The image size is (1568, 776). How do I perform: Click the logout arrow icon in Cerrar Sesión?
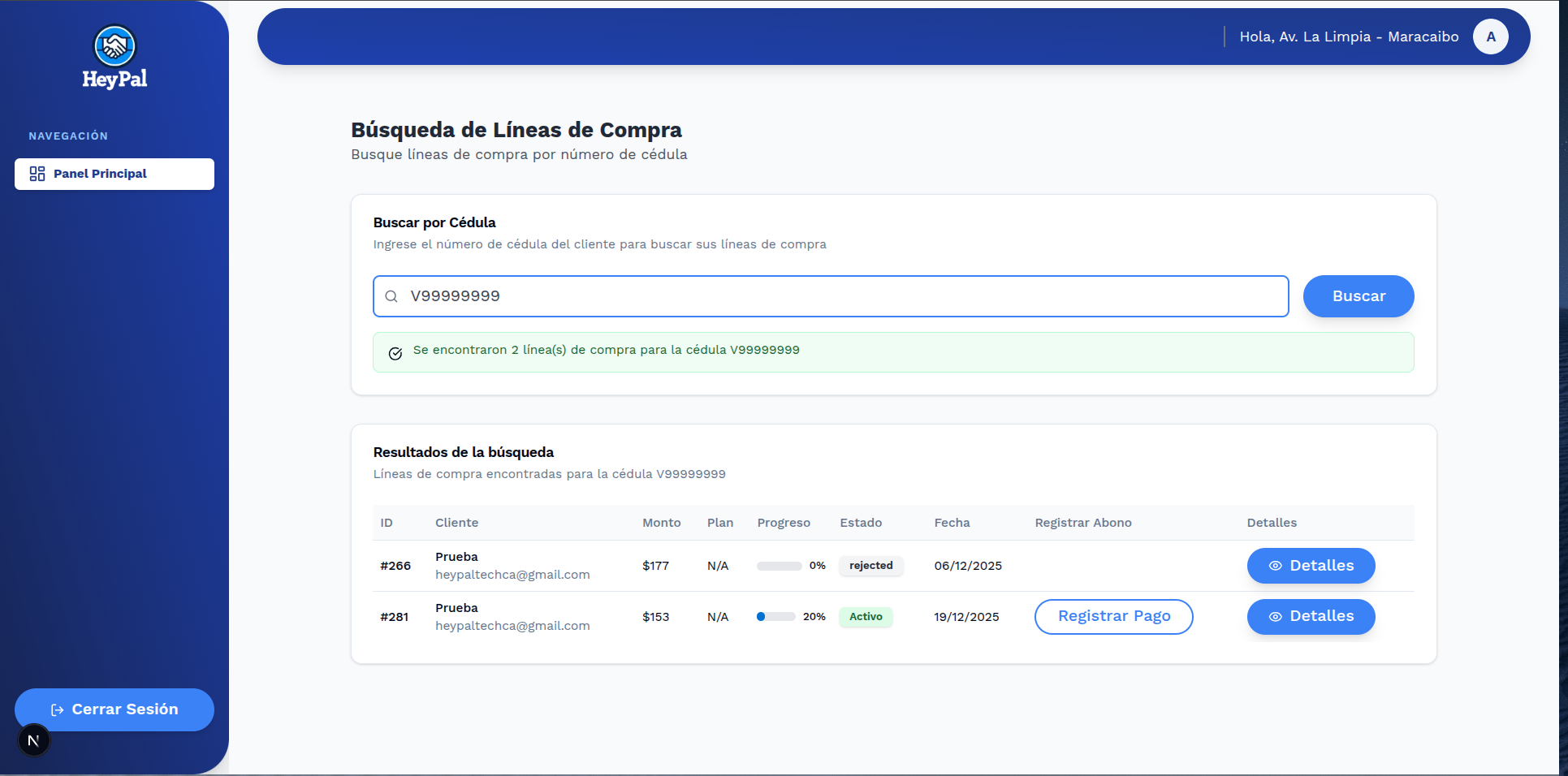pos(57,710)
